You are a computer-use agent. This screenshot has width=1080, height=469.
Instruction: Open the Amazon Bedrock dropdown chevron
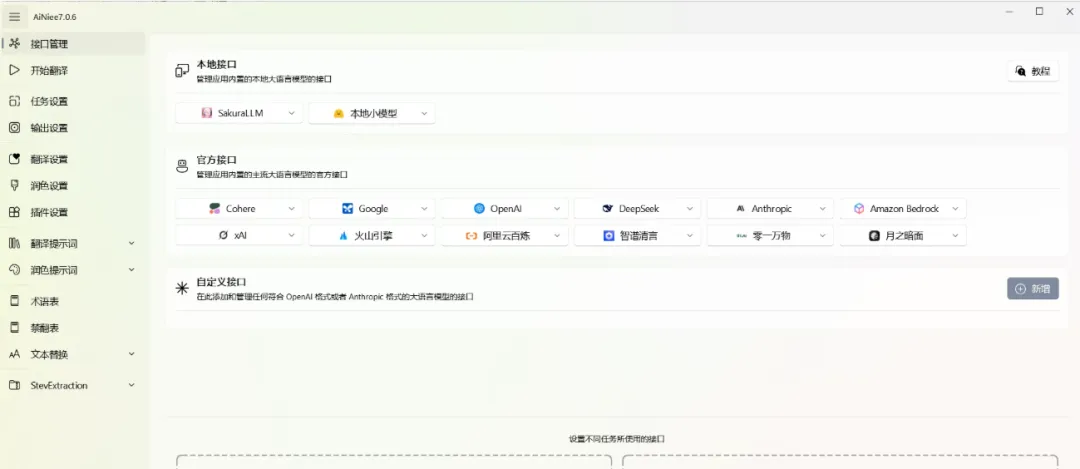(x=955, y=209)
